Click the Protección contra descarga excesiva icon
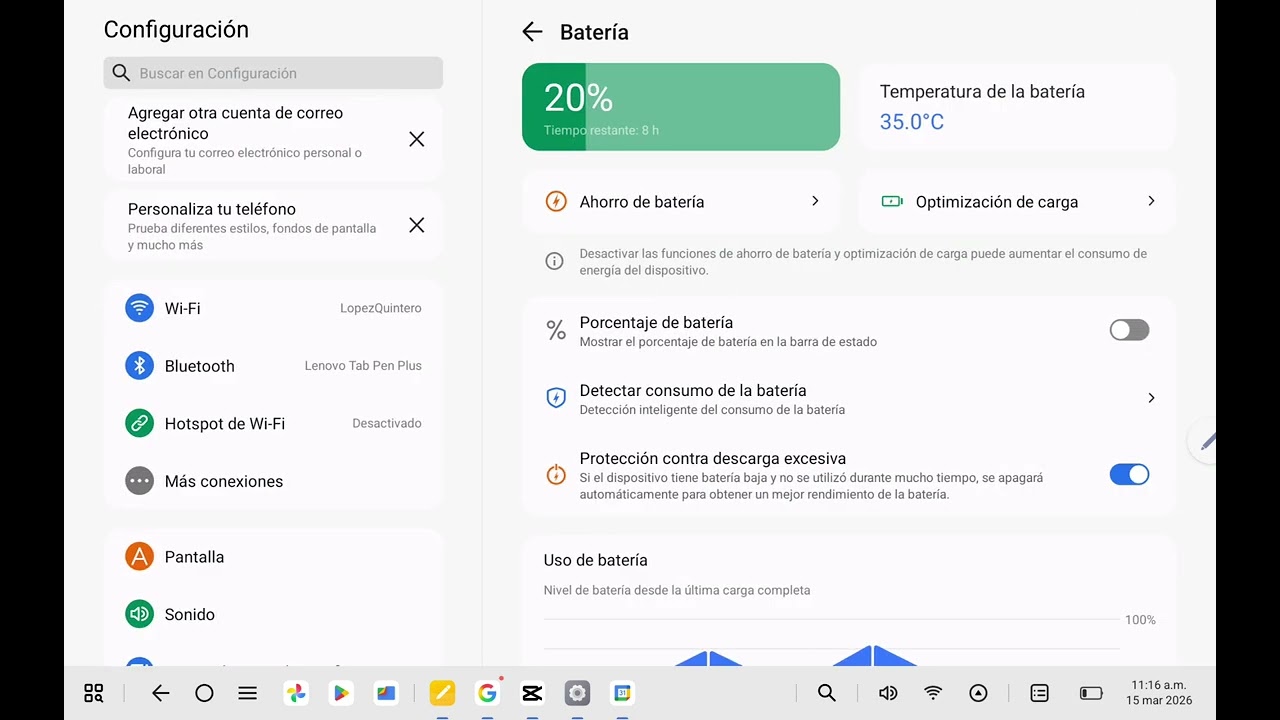Image resolution: width=1280 pixels, height=720 pixels. (556, 475)
